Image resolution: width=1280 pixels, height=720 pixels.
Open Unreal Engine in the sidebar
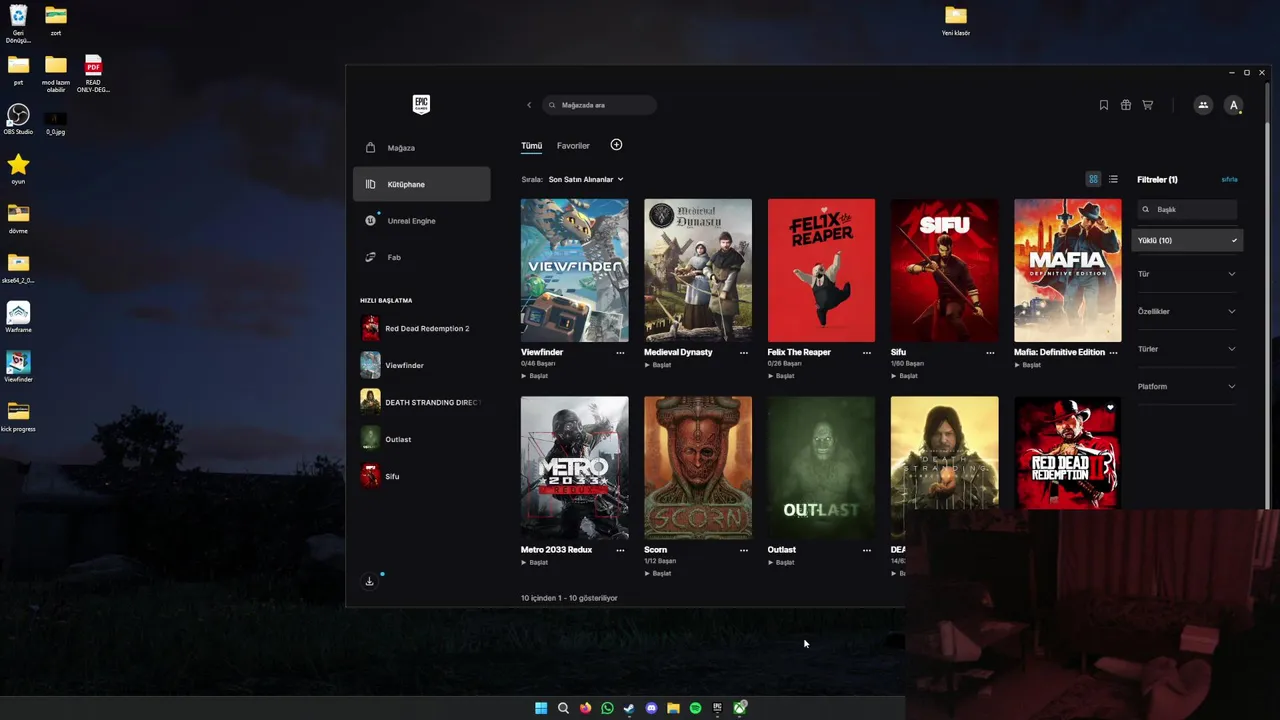(421, 221)
